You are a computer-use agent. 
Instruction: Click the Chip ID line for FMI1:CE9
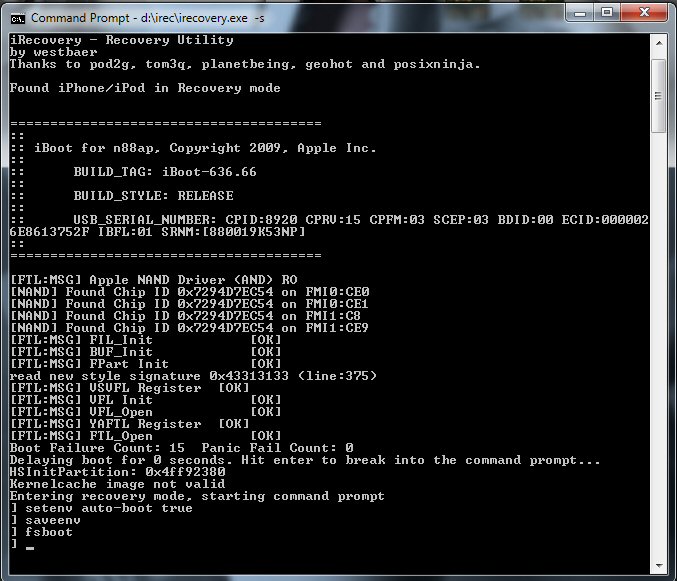pyautogui.click(x=190, y=328)
